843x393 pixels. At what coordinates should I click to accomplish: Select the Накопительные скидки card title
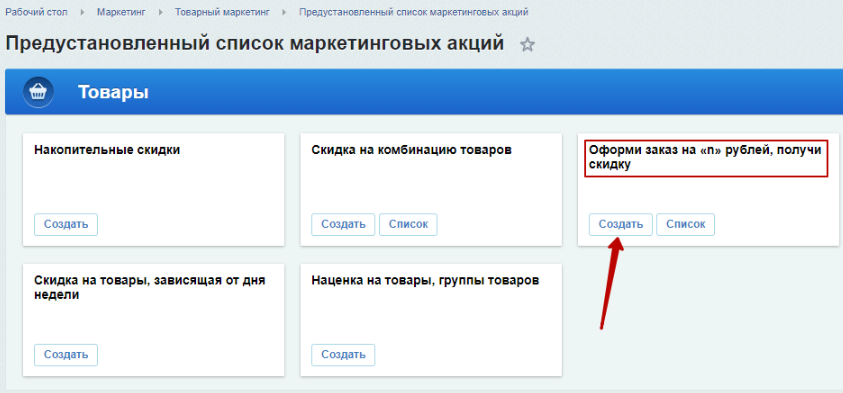[107, 150]
